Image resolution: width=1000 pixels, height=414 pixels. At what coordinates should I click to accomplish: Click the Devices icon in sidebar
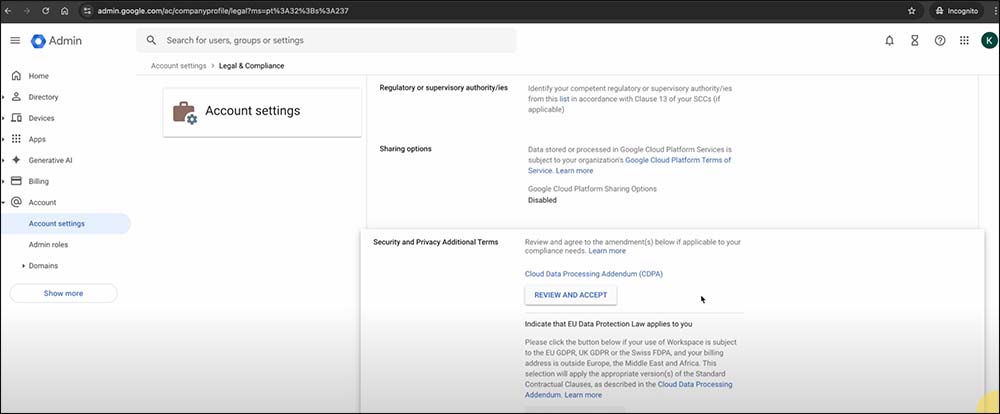pos(17,118)
